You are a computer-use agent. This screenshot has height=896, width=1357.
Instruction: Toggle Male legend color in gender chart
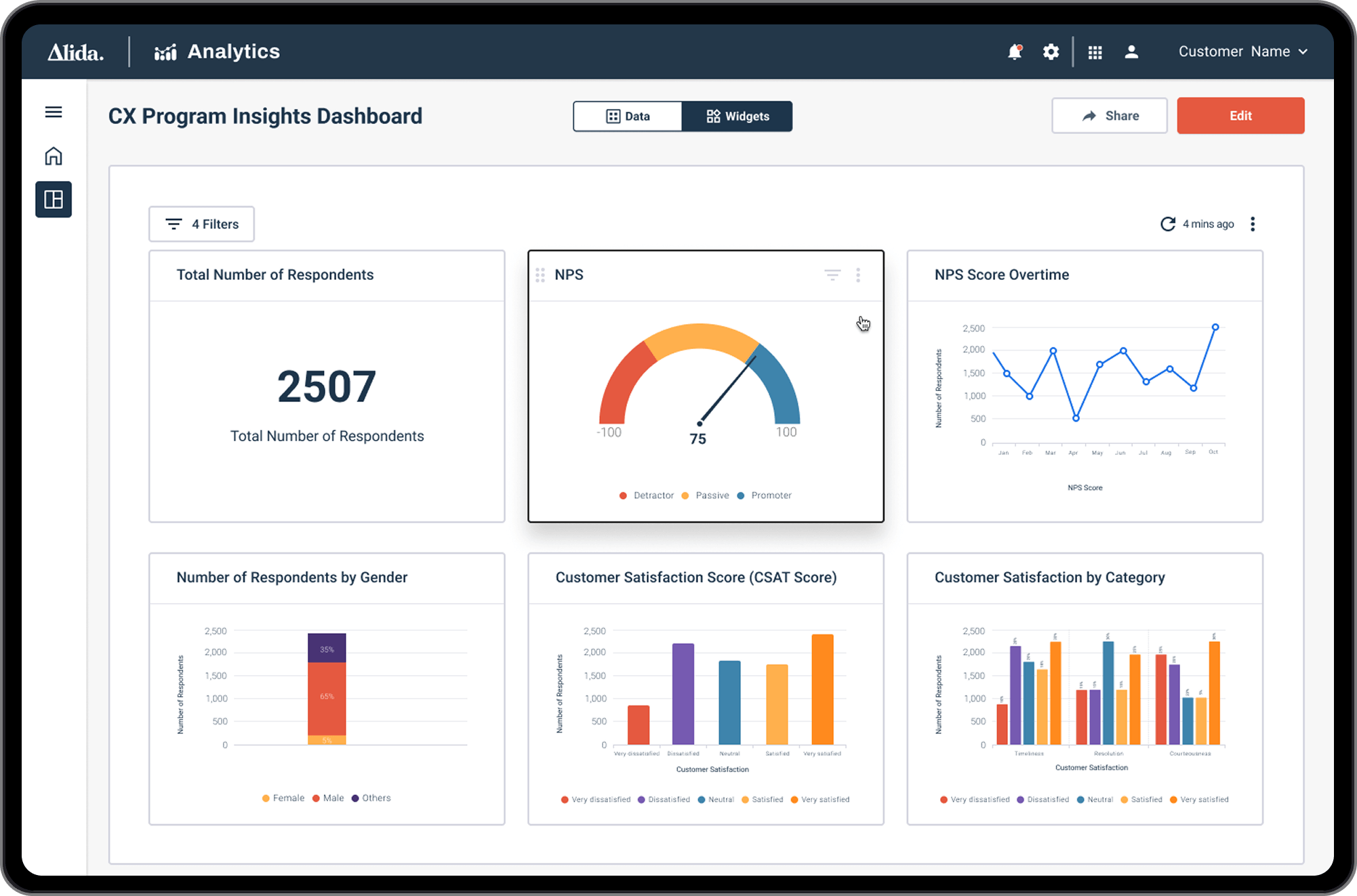pyautogui.click(x=317, y=798)
